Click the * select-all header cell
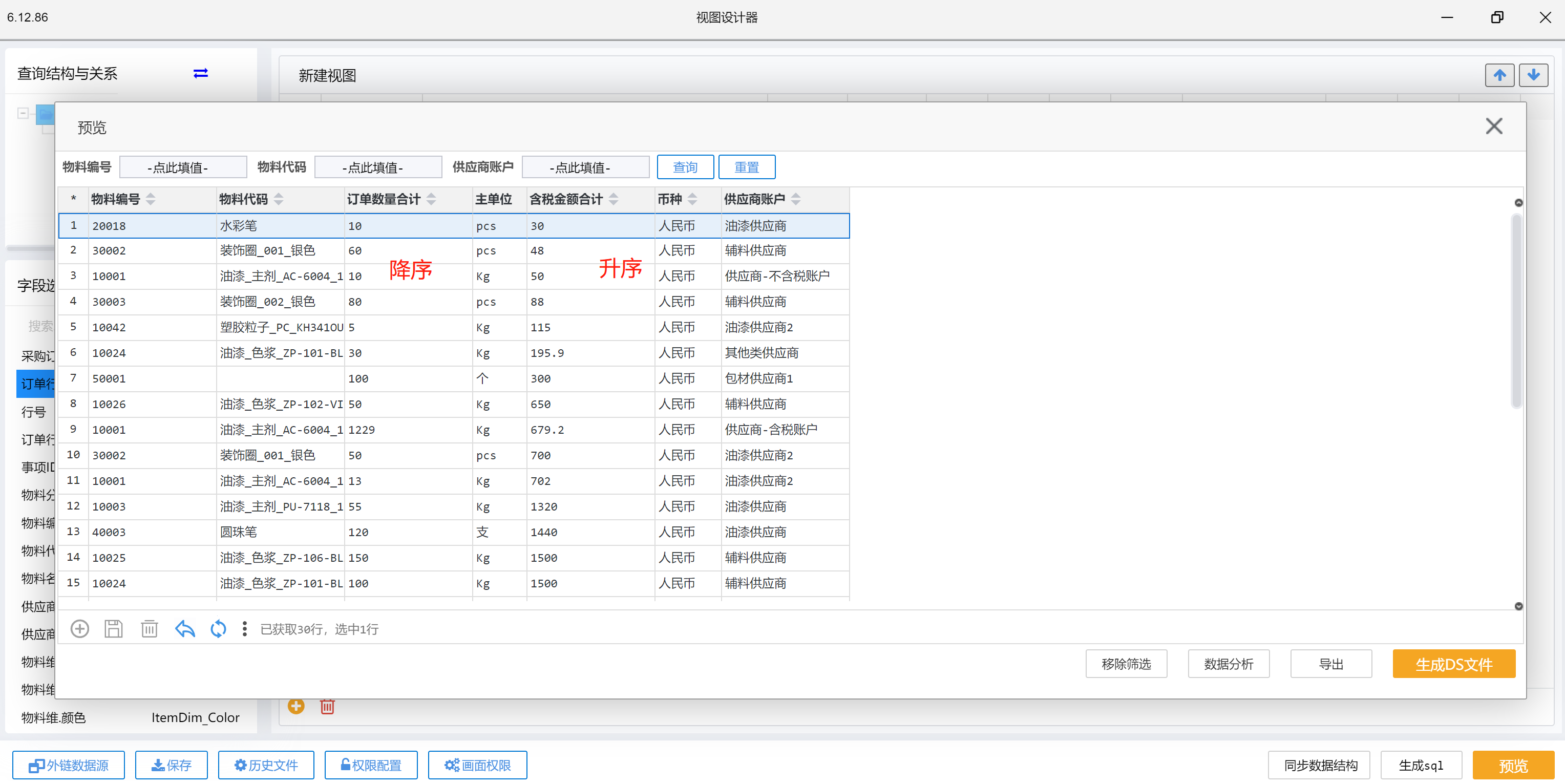 pos(74,199)
